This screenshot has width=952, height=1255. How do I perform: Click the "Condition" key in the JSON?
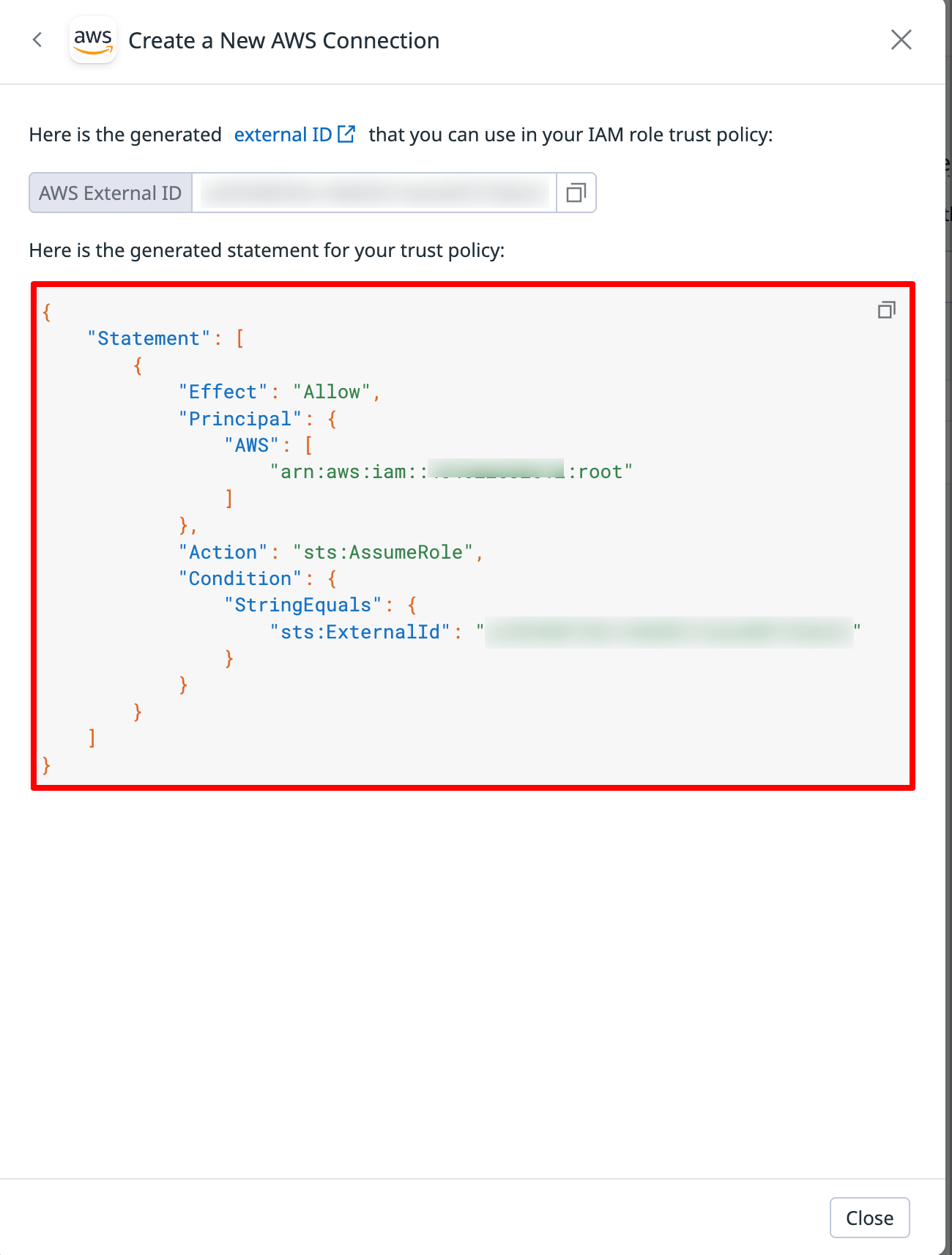(240, 578)
